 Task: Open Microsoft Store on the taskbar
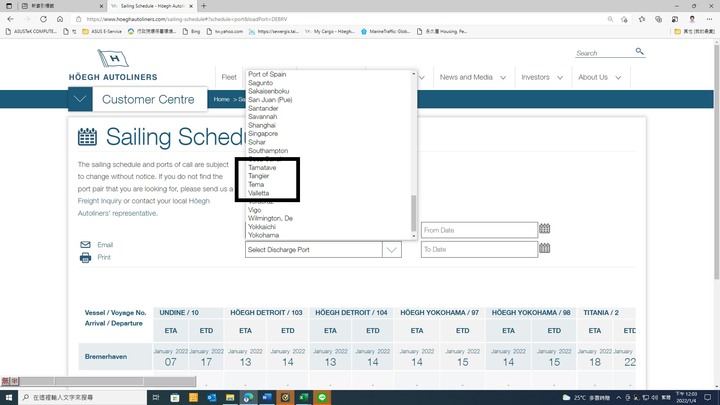click(175, 397)
